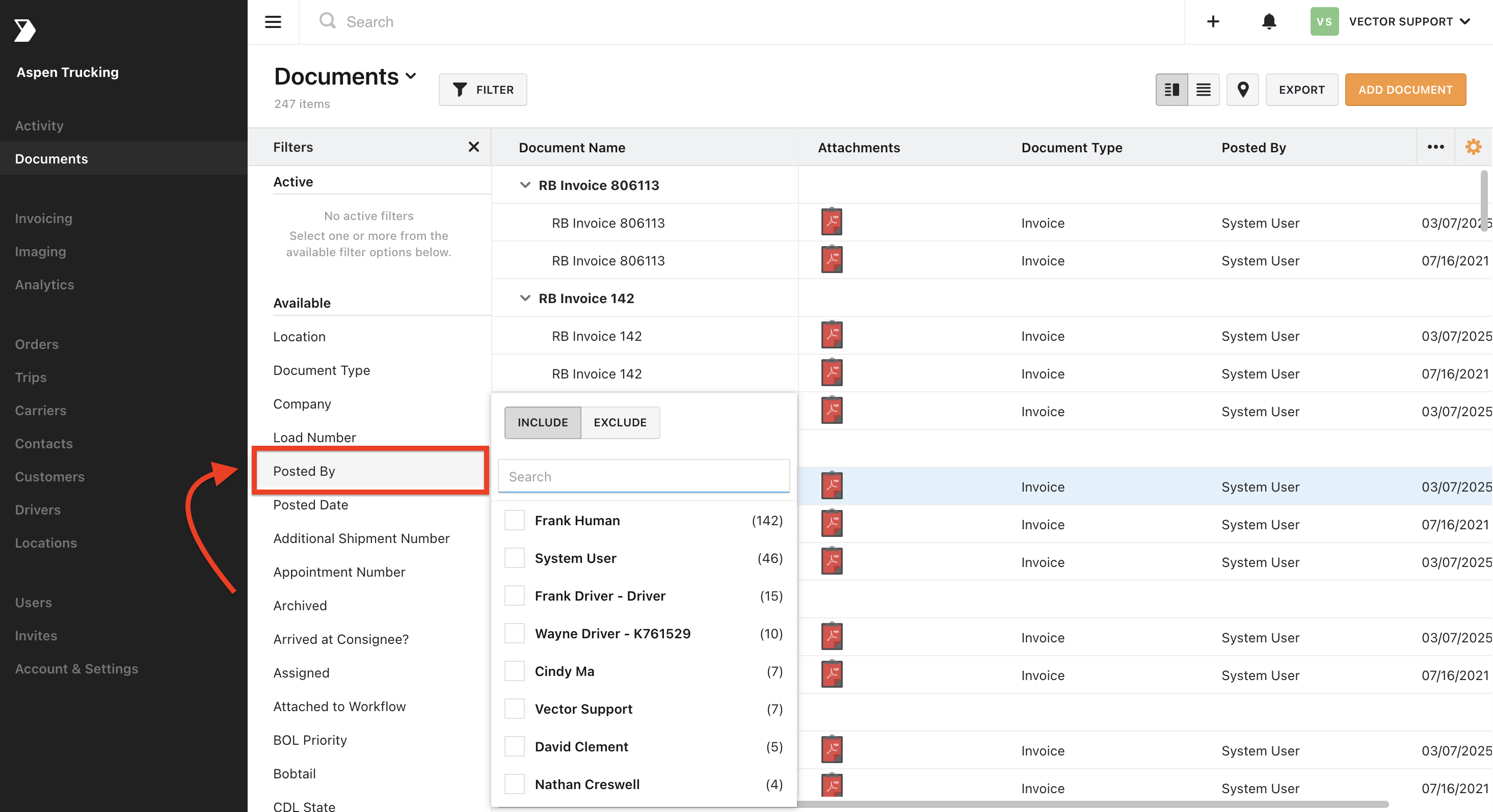Check the Nathan Creswell filter option

(514, 784)
